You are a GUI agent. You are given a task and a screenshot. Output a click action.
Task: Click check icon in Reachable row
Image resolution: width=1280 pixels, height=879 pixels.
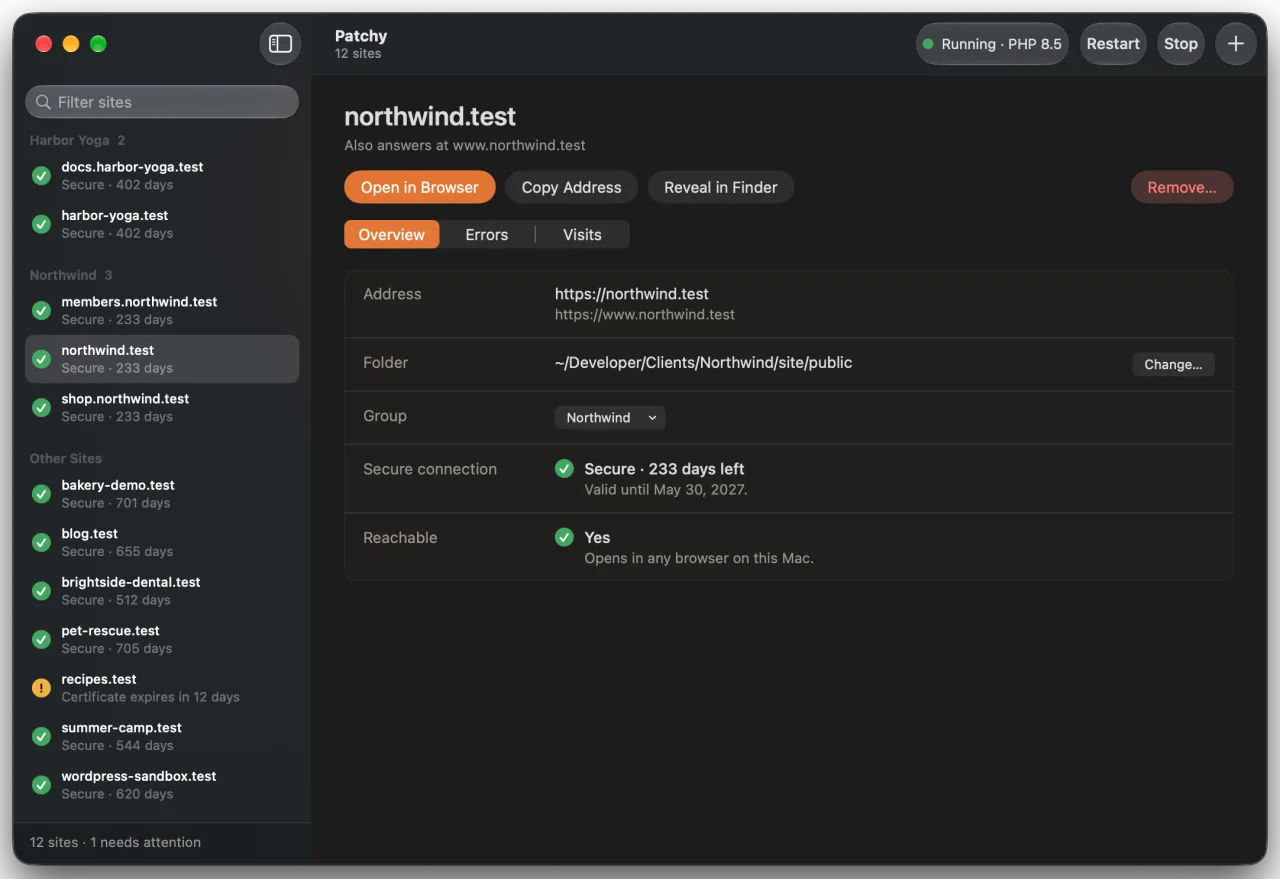point(564,537)
